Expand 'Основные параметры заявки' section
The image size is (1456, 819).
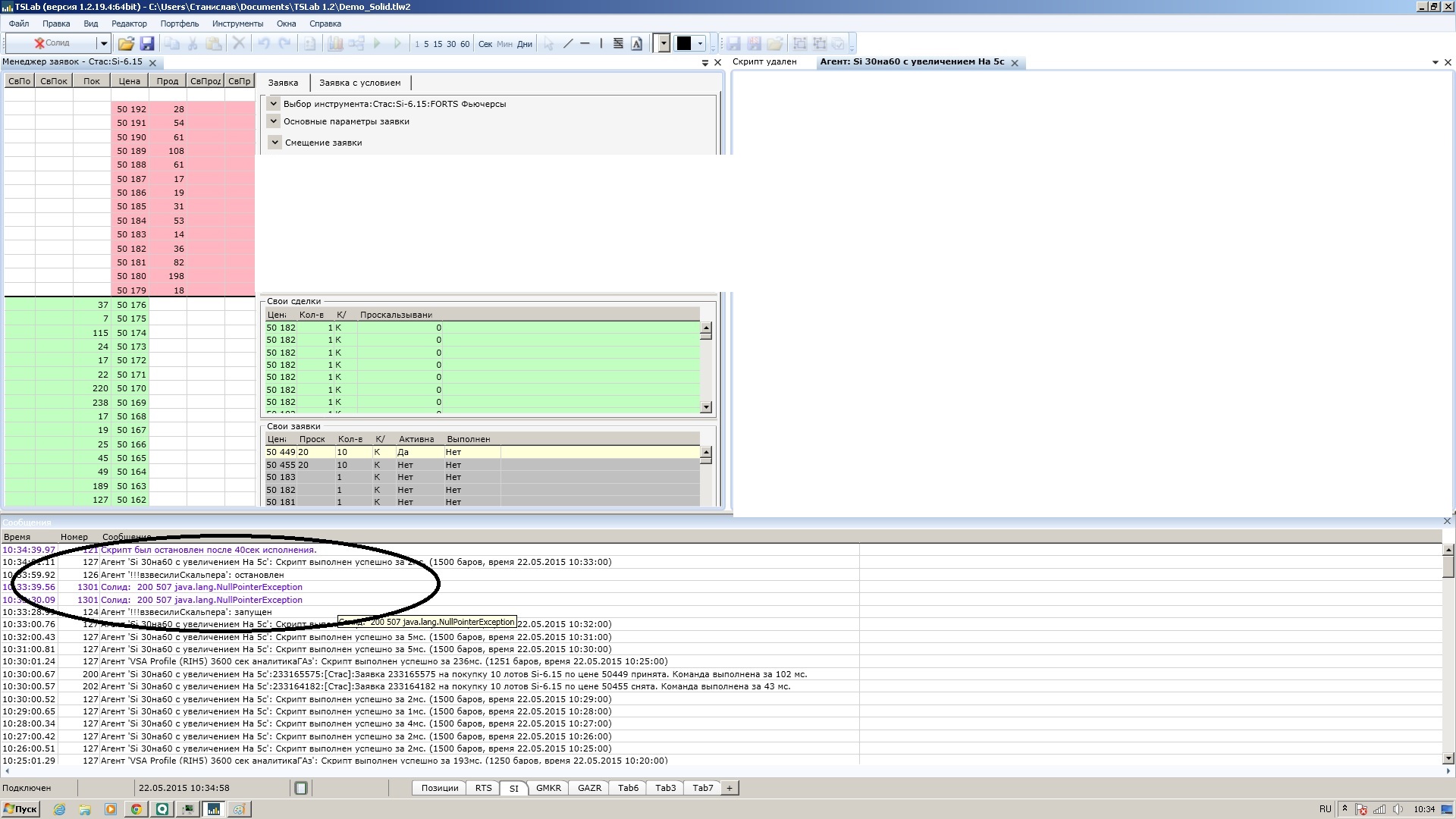pyautogui.click(x=274, y=121)
